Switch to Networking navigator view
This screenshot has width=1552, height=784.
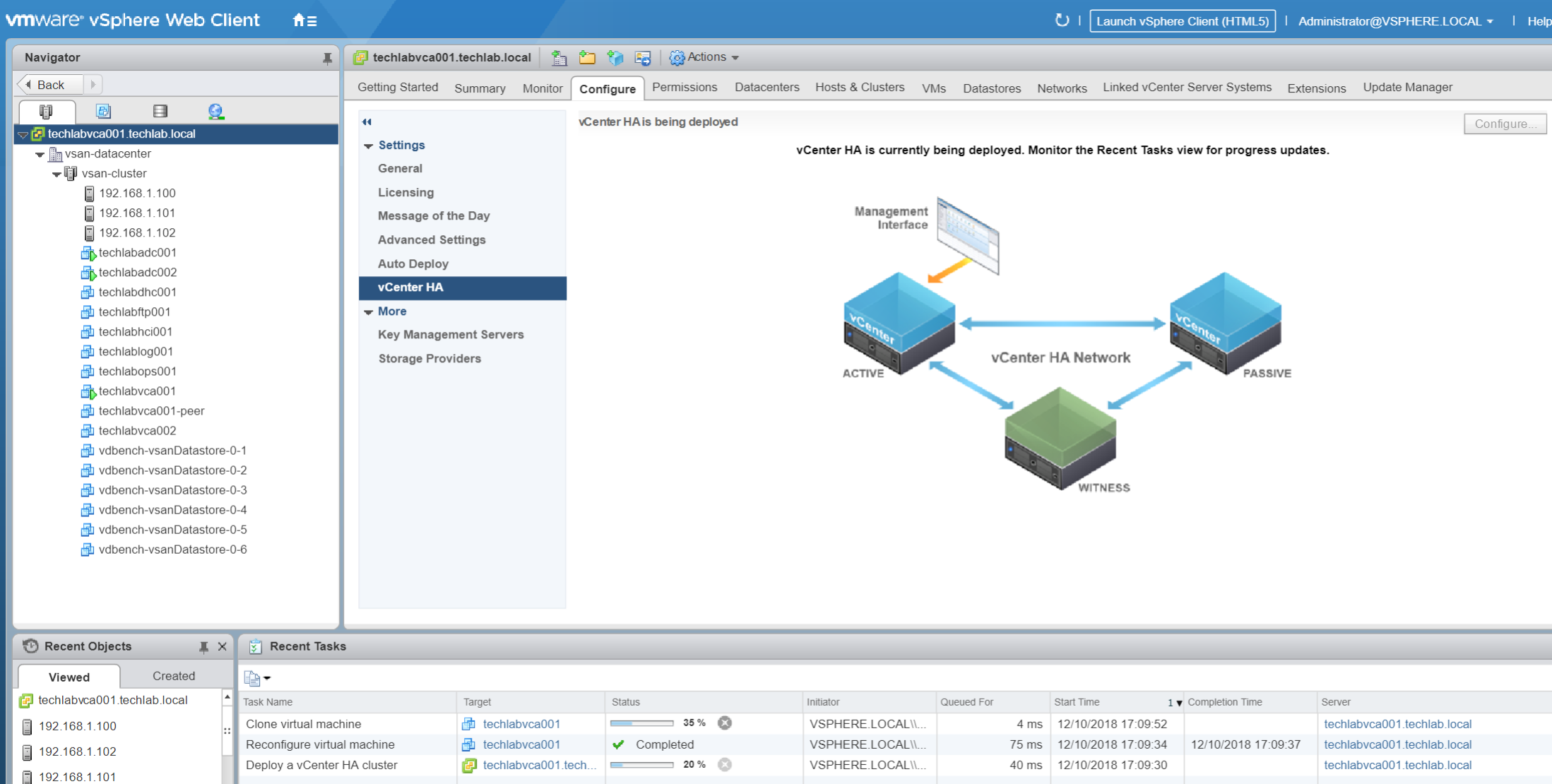pyautogui.click(x=215, y=111)
